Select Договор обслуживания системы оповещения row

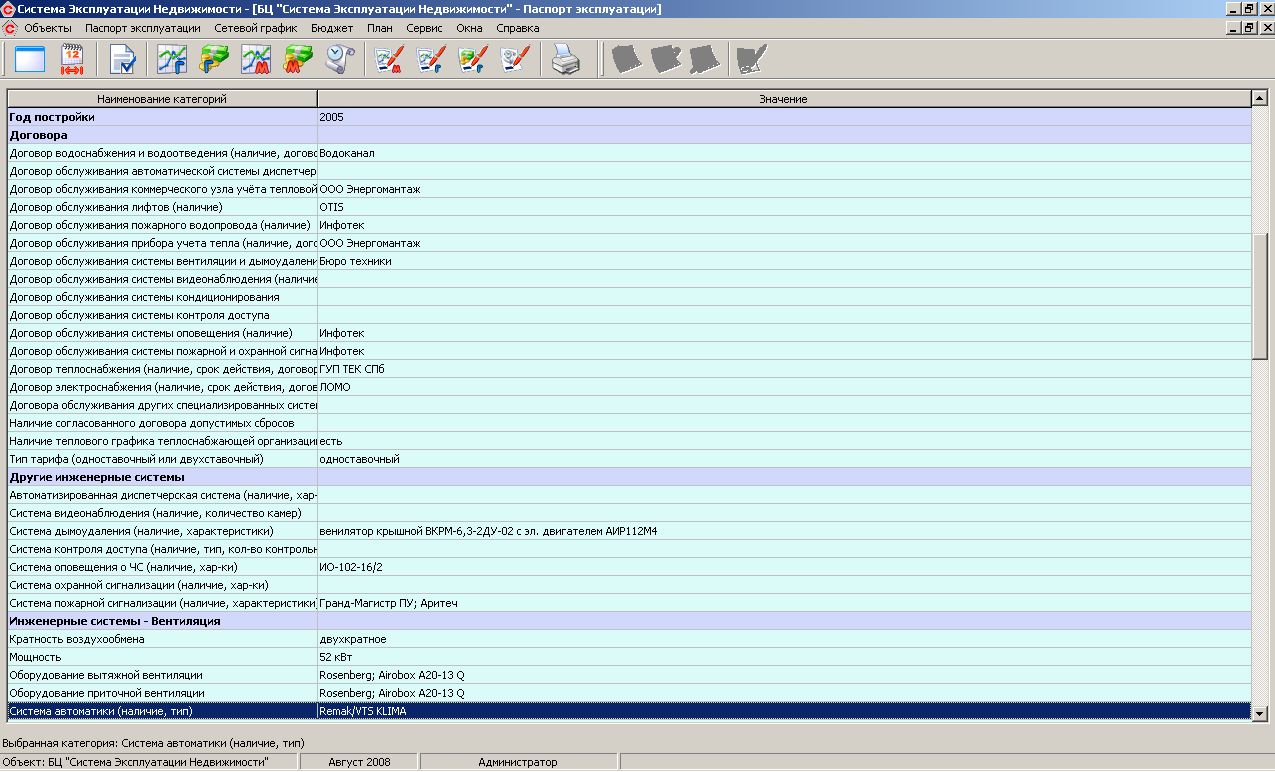click(629, 333)
